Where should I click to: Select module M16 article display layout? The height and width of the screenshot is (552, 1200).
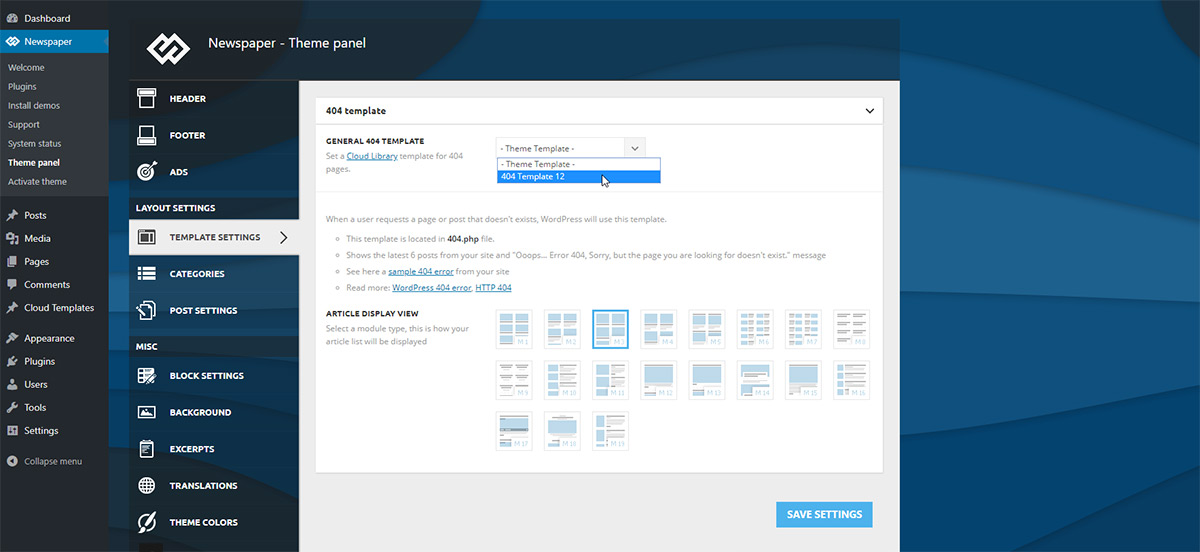tap(852, 380)
